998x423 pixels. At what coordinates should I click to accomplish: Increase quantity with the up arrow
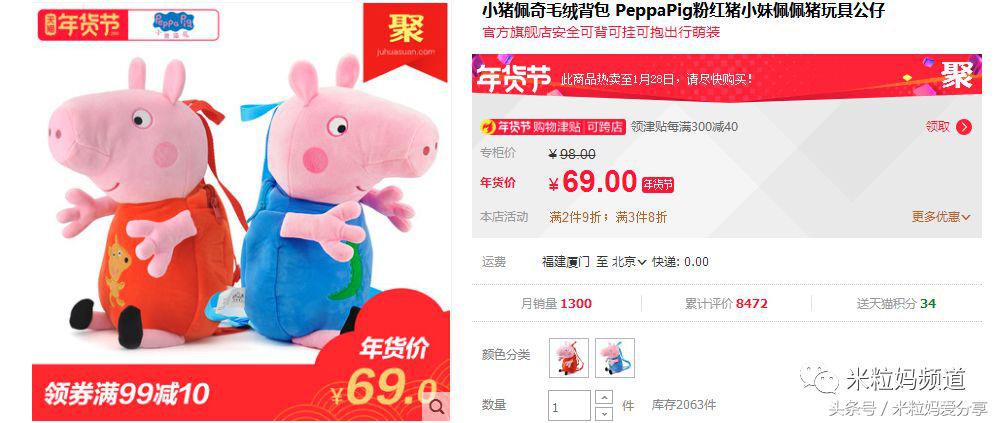(x=604, y=398)
